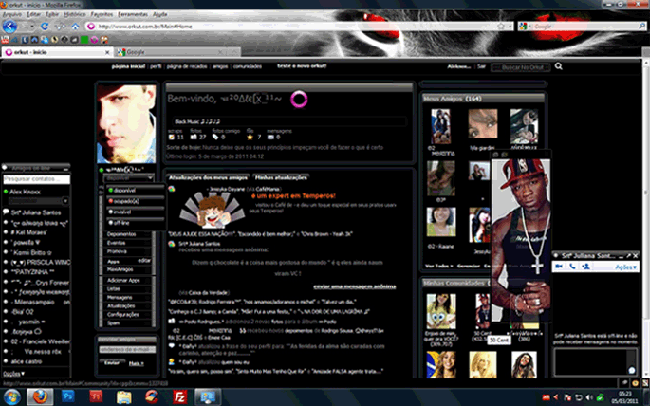Open FileZilla from the taskbar

click(179, 397)
